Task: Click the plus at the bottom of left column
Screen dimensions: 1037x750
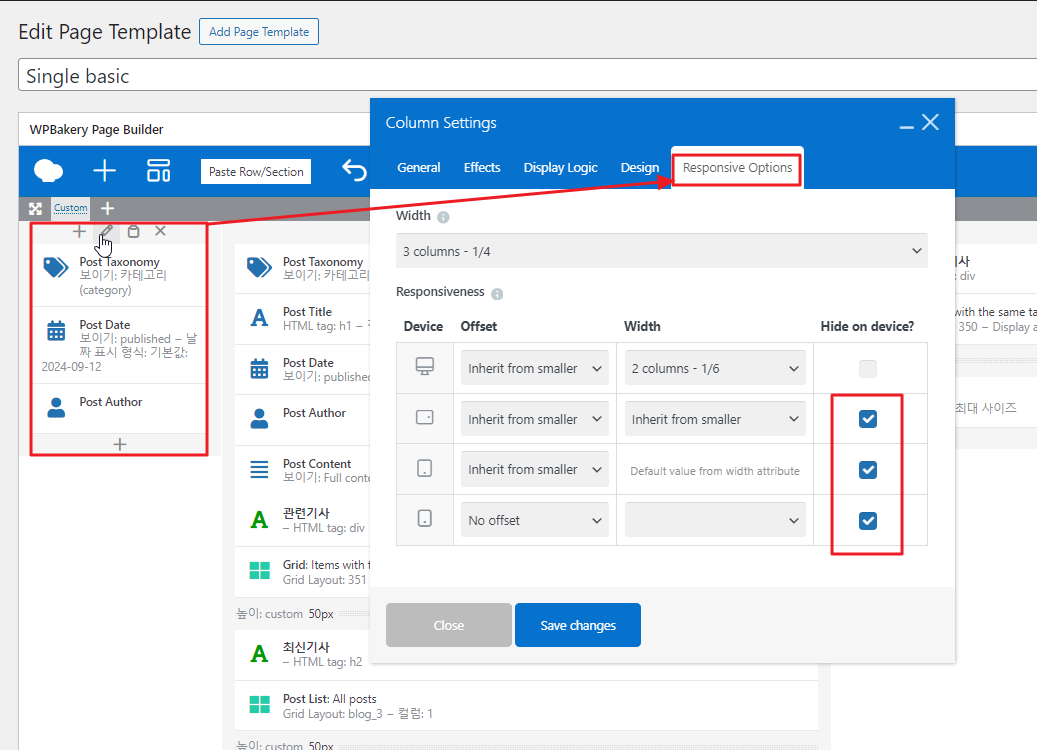Action: [x=120, y=444]
